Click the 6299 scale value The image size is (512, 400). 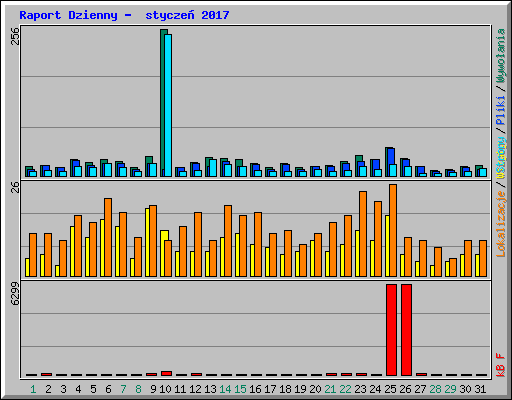click(x=15, y=294)
